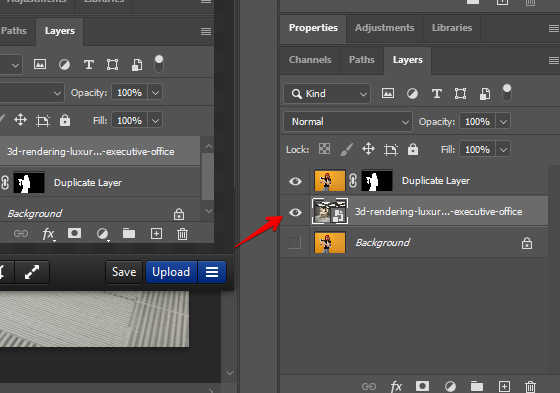The width and height of the screenshot is (560, 393).
Task: Delete layer trash icon in left panel
Action: (182, 234)
